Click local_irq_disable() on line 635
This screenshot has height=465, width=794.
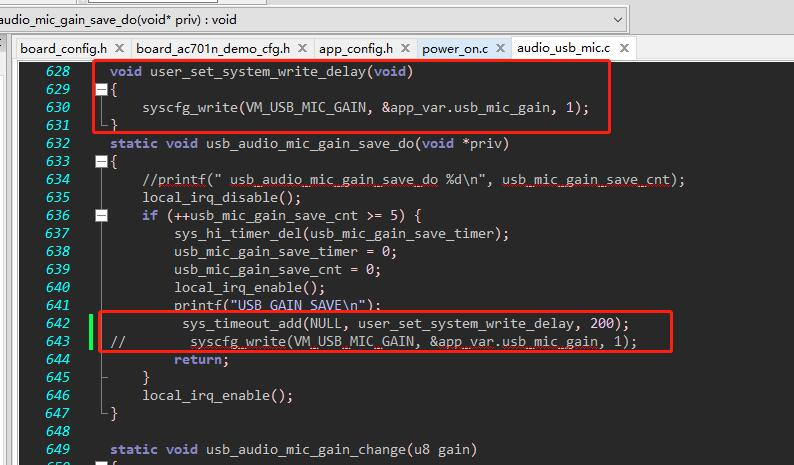pyautogui.click(x=221, y=198)
